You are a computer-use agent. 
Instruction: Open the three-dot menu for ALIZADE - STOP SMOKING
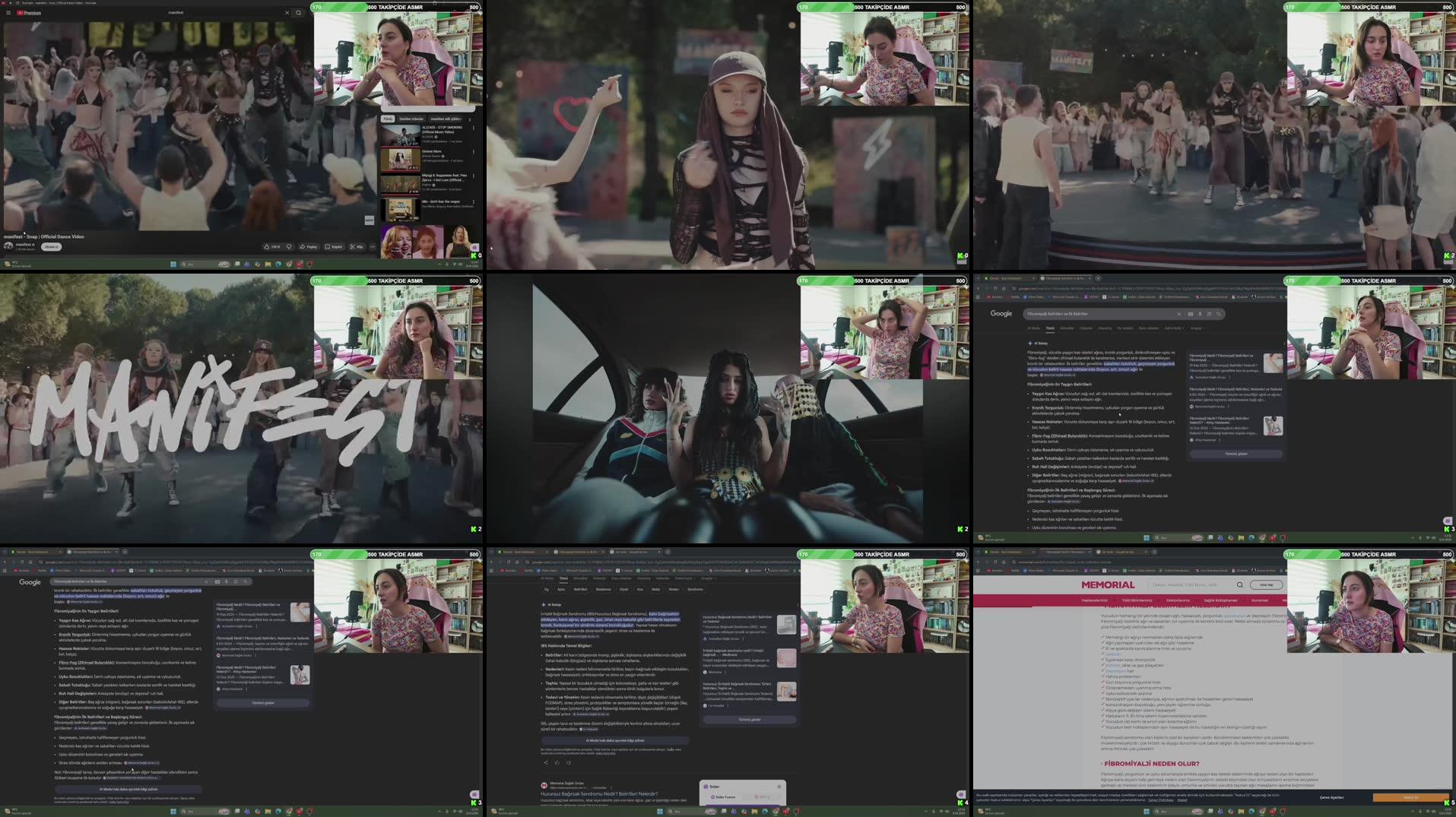pos(474,128)
